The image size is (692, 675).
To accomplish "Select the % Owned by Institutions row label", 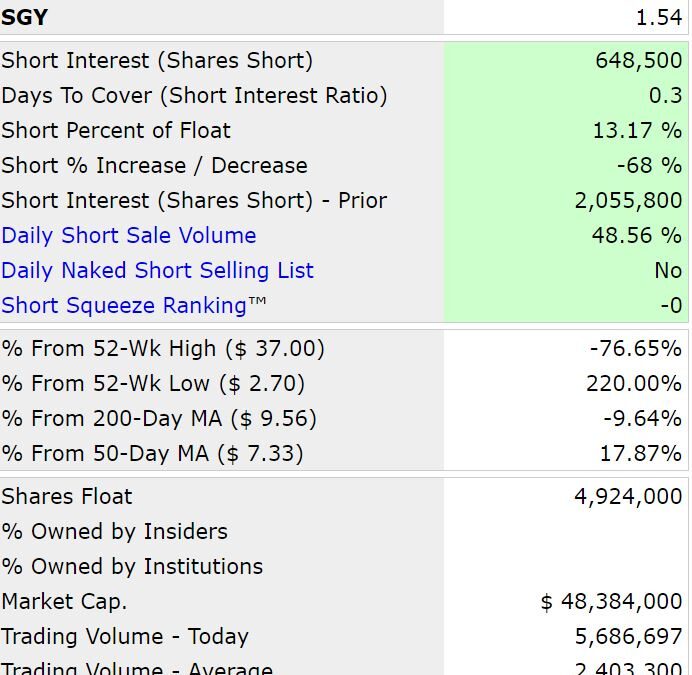I will coord(132,566).
